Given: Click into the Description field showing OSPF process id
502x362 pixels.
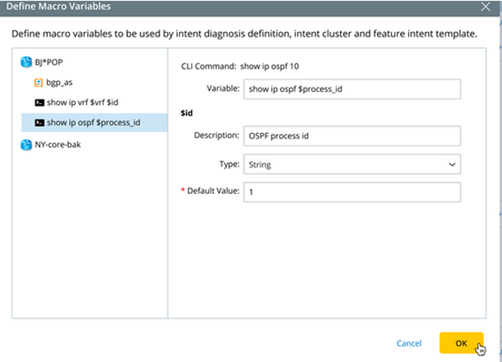Looking at the screenshot, I should 352,136.
